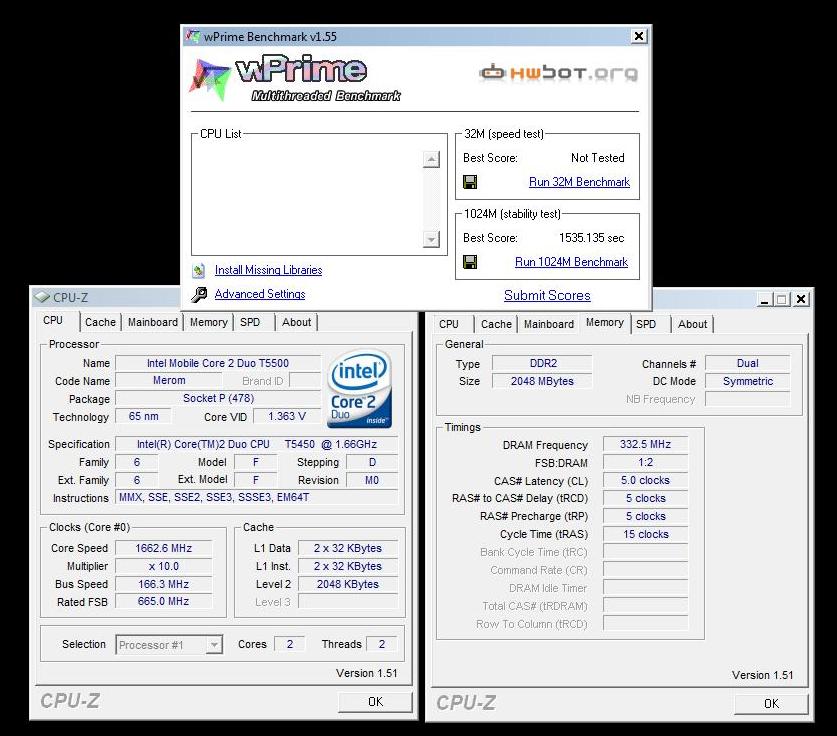Click the 1024M save score floppy icon

[470, 262]
